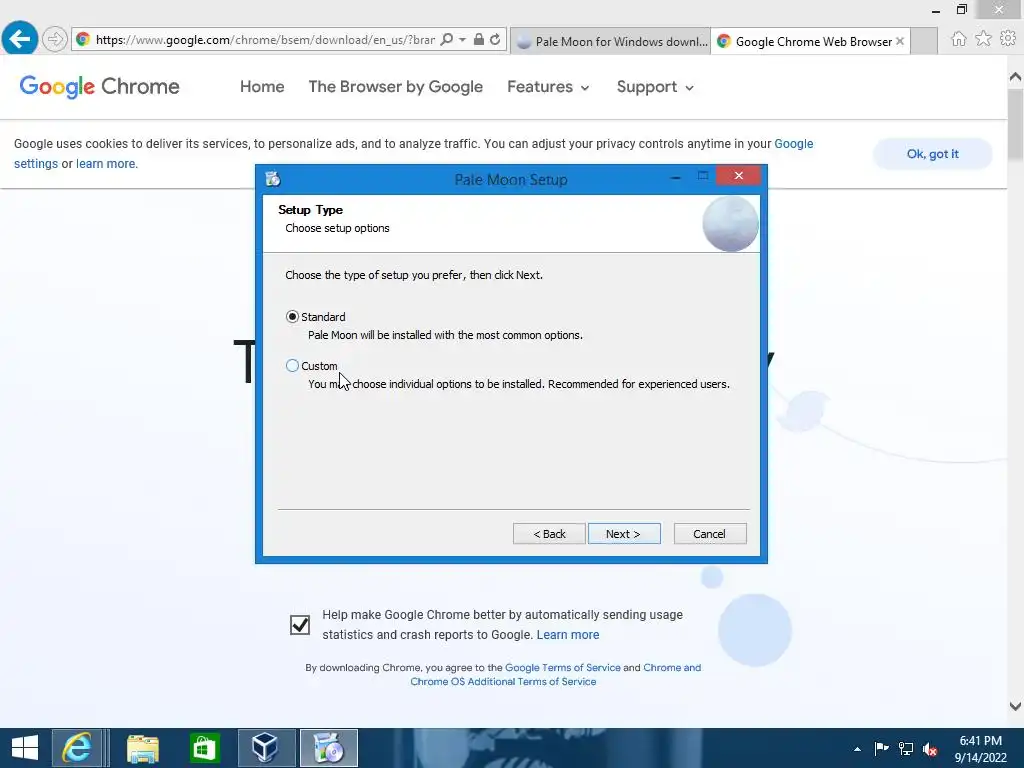Expand the Features dropdown menu
This screenshot has height=768, width=1024.
pos(548,87)
